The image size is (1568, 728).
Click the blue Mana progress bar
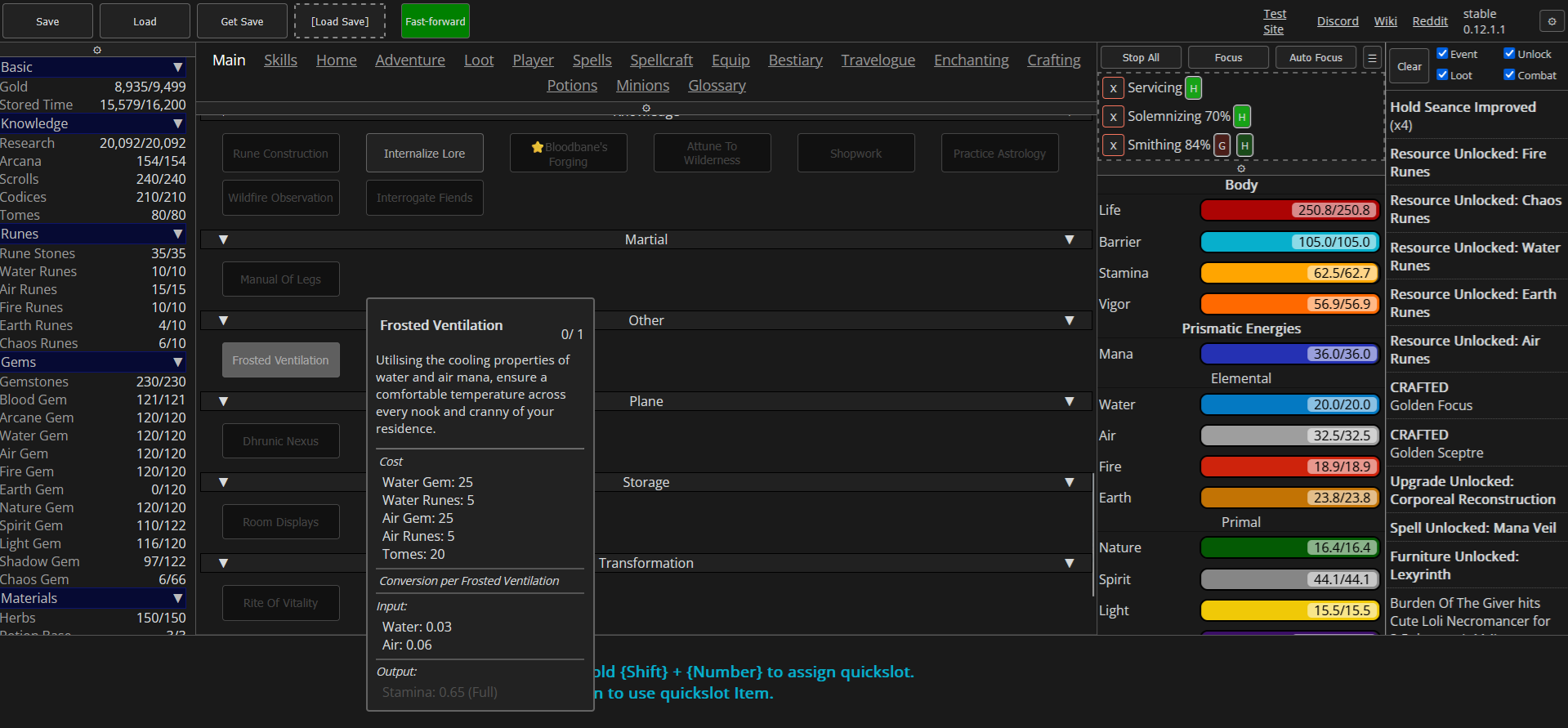(1289, 354)
